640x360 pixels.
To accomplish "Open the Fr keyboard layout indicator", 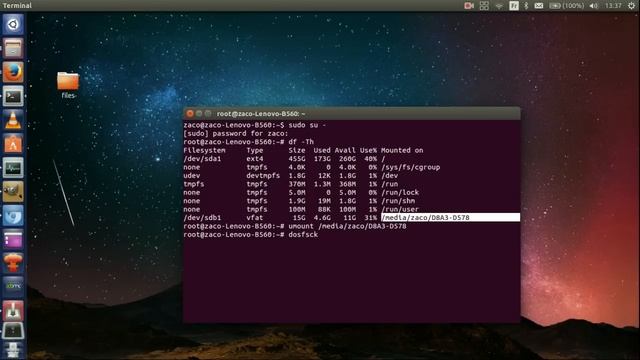I will click(x=514, y=6).
